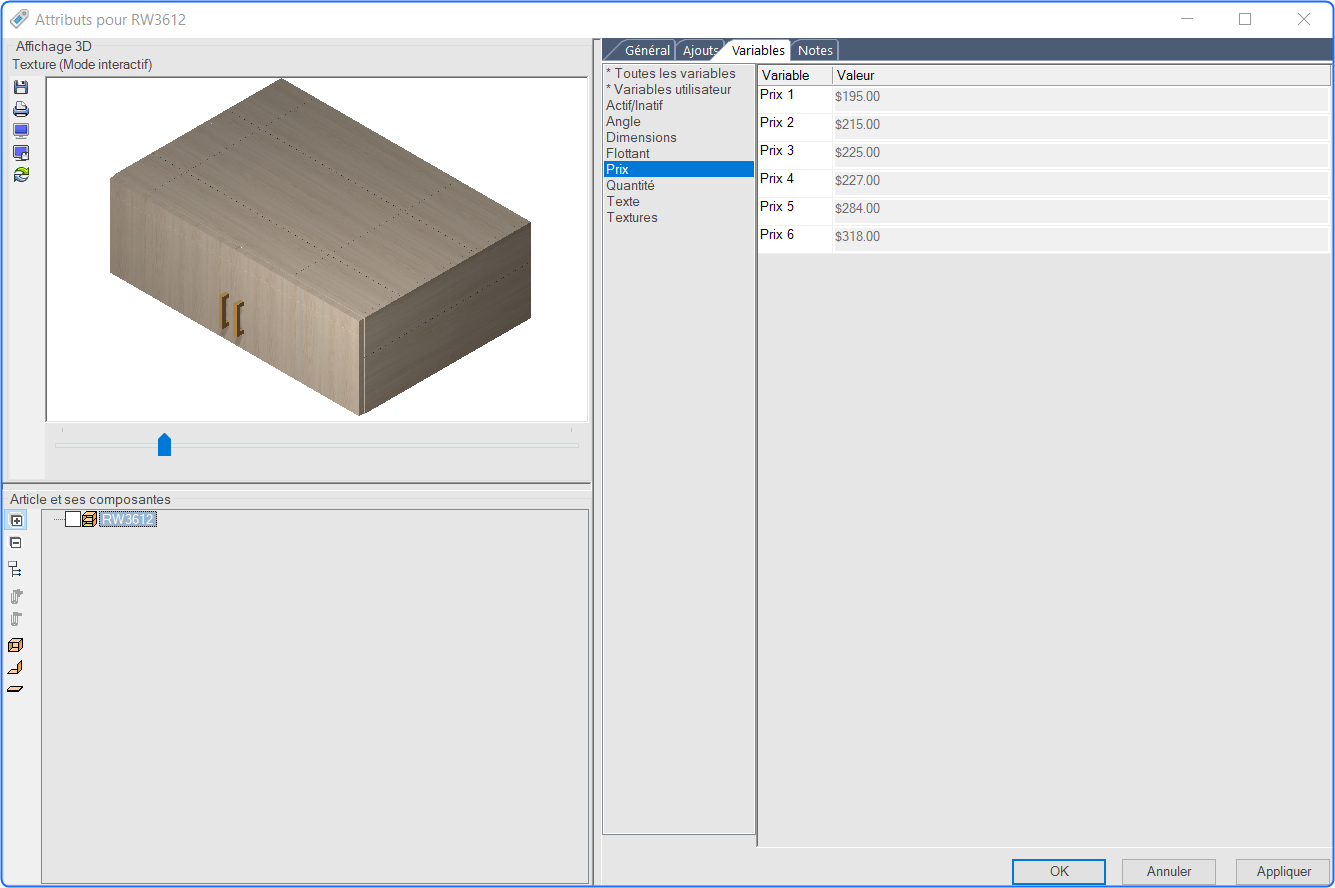1335x888 pixels.
Task: Select the Variables tab
Action: coord(758,50)
